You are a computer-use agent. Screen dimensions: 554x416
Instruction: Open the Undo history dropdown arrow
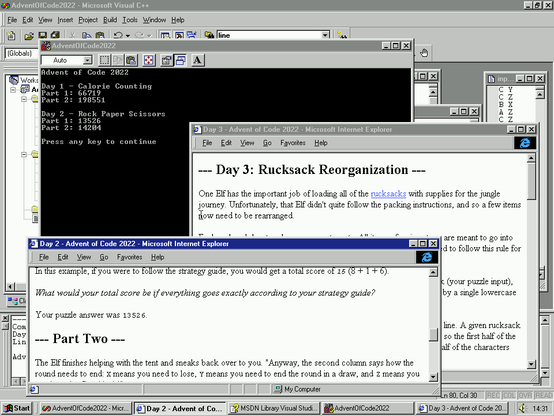[128, 36]
